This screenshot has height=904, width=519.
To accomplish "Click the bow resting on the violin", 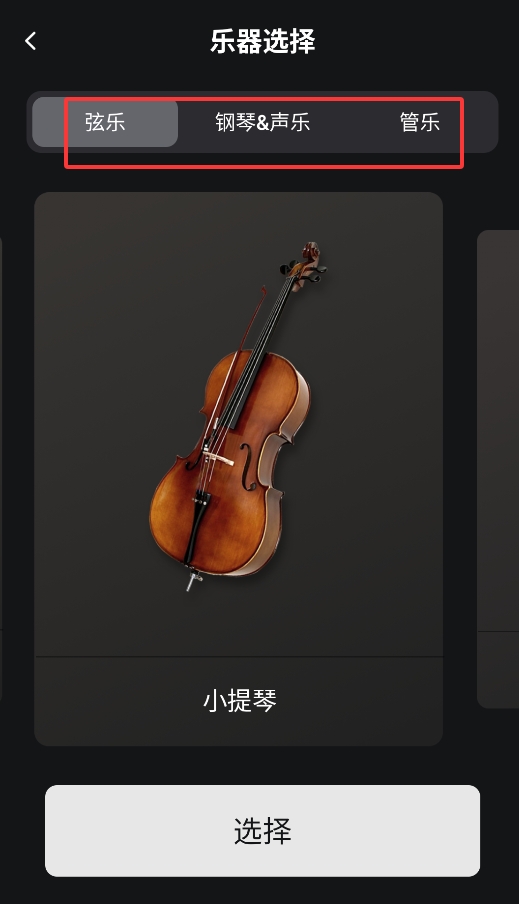I will [x=234, y=369].
